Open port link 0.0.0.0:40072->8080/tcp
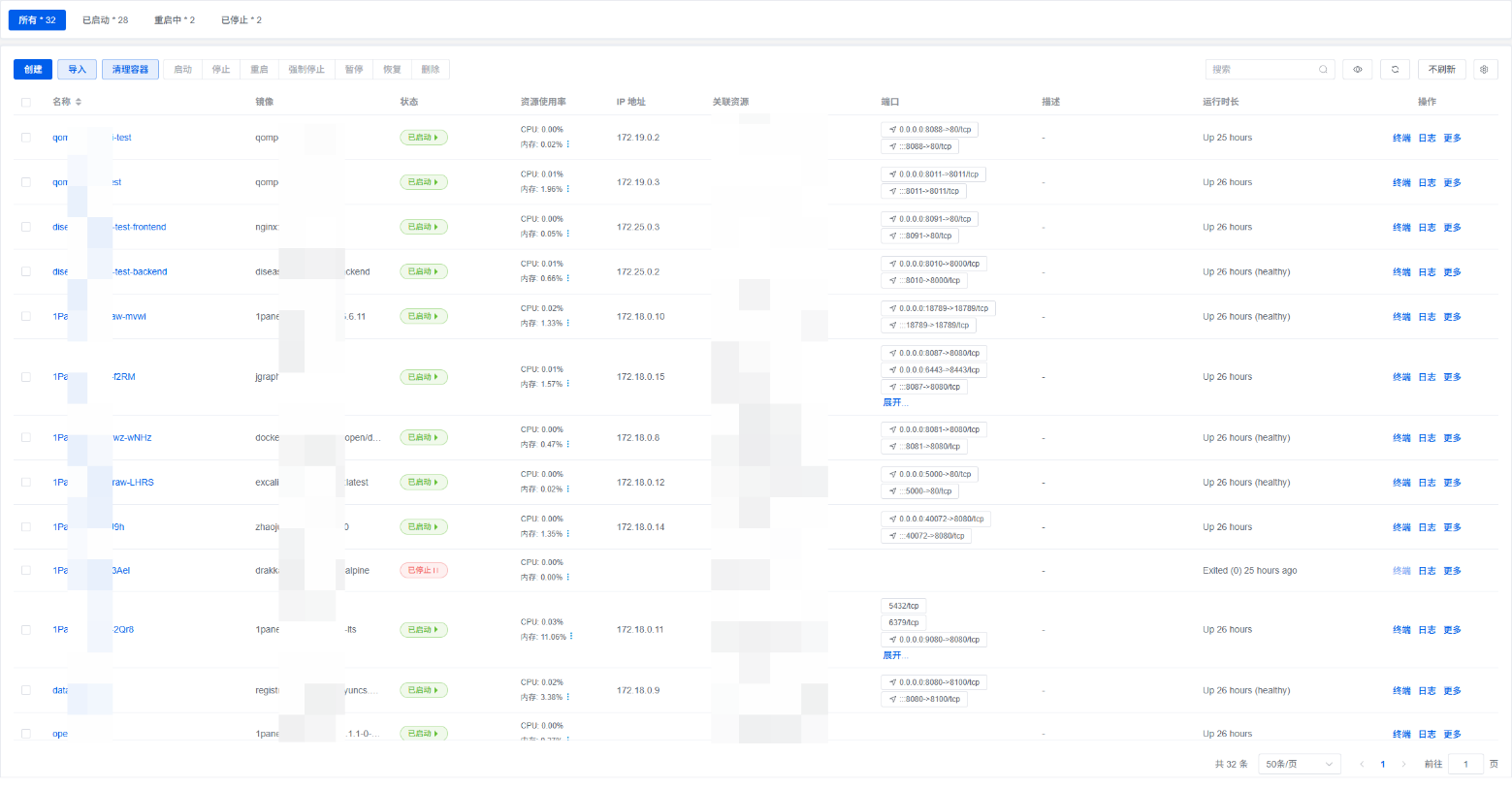This screenshot has height=788, width=1512. click(936, 519)
